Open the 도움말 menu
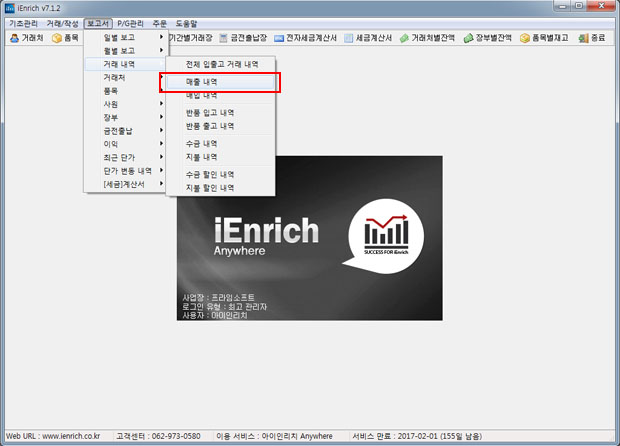 188,22
